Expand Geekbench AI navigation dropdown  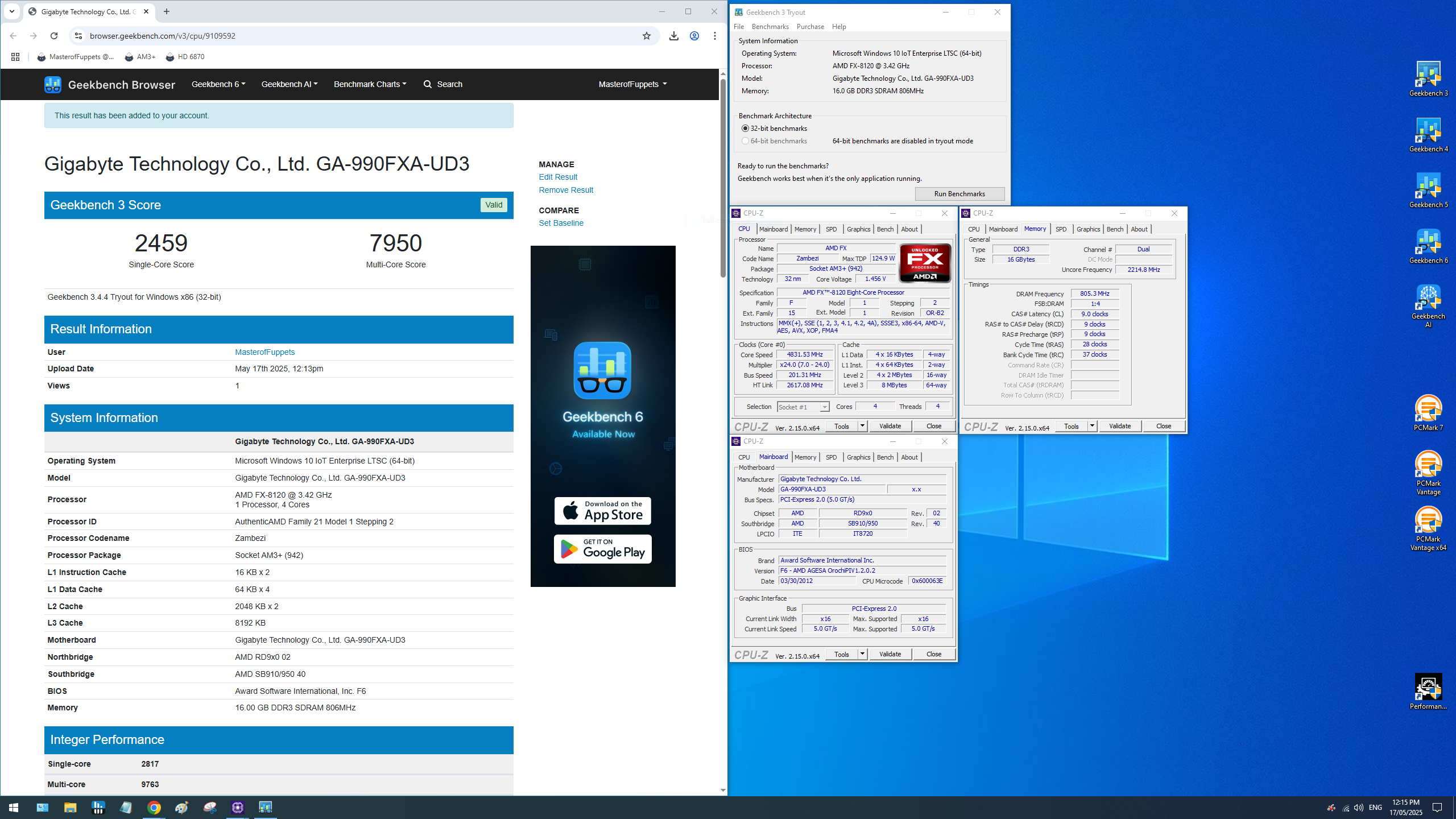pos(289,84)
